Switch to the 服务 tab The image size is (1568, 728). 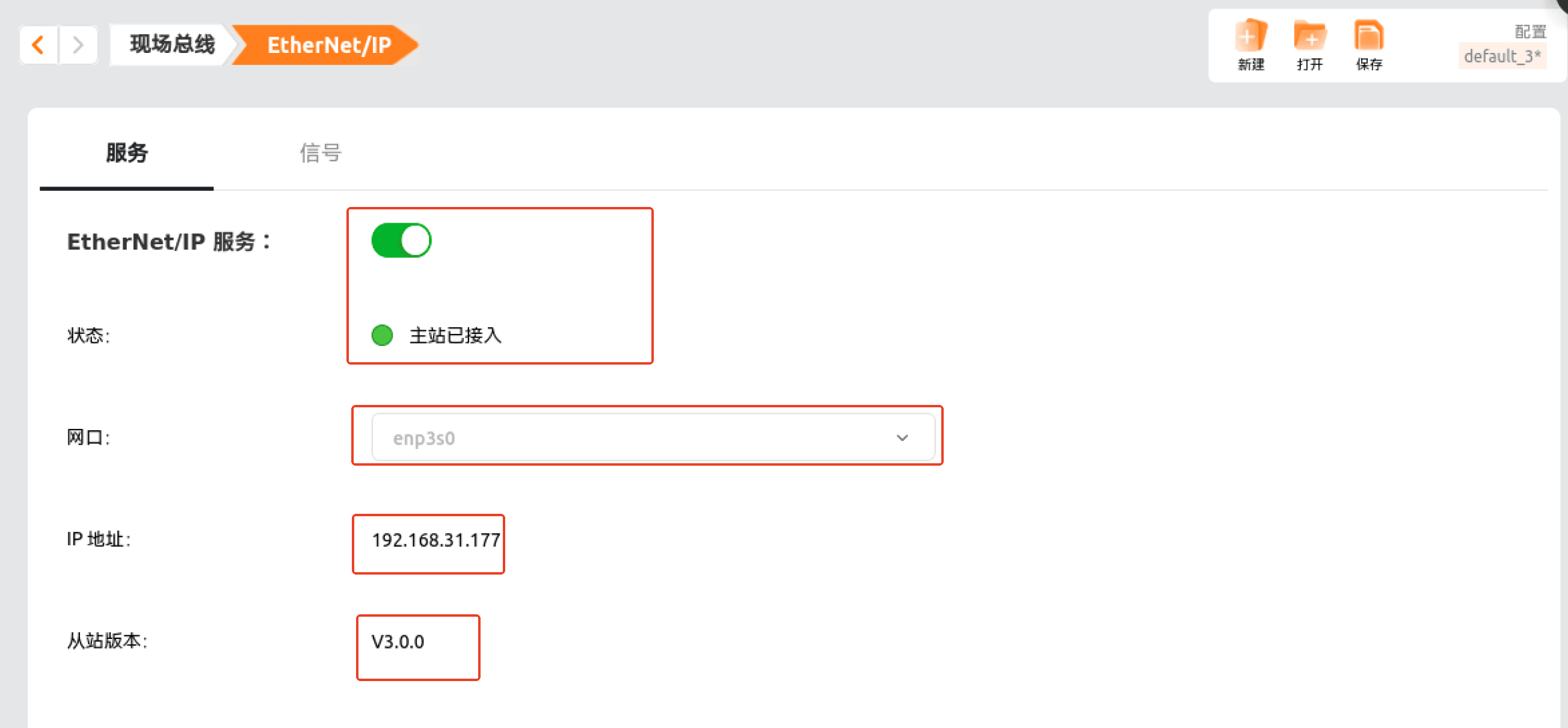(x=127, y=153)
